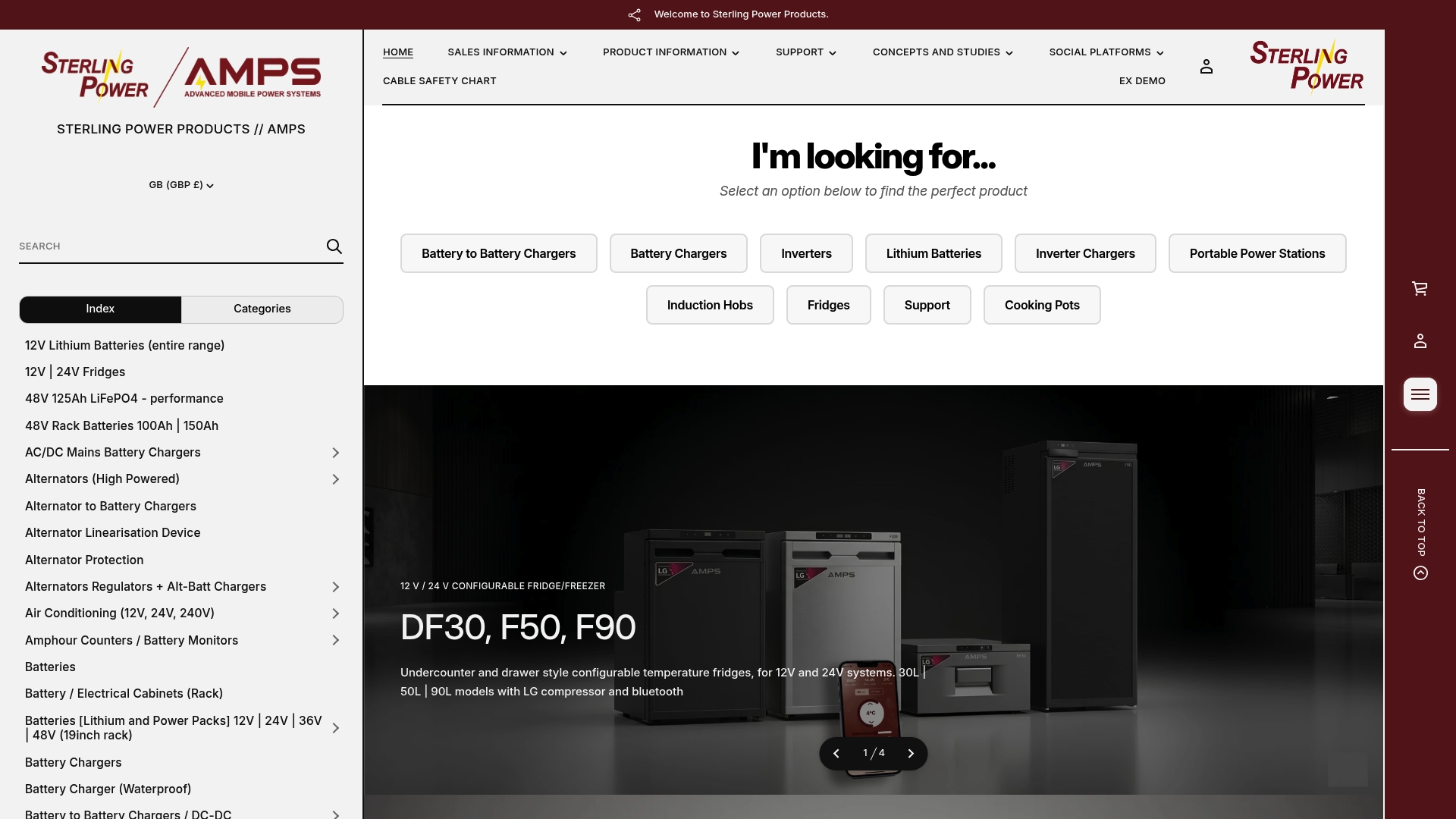Expand the Support dropdown menu
Screen dimensions: 1456x819
[806, 52]
